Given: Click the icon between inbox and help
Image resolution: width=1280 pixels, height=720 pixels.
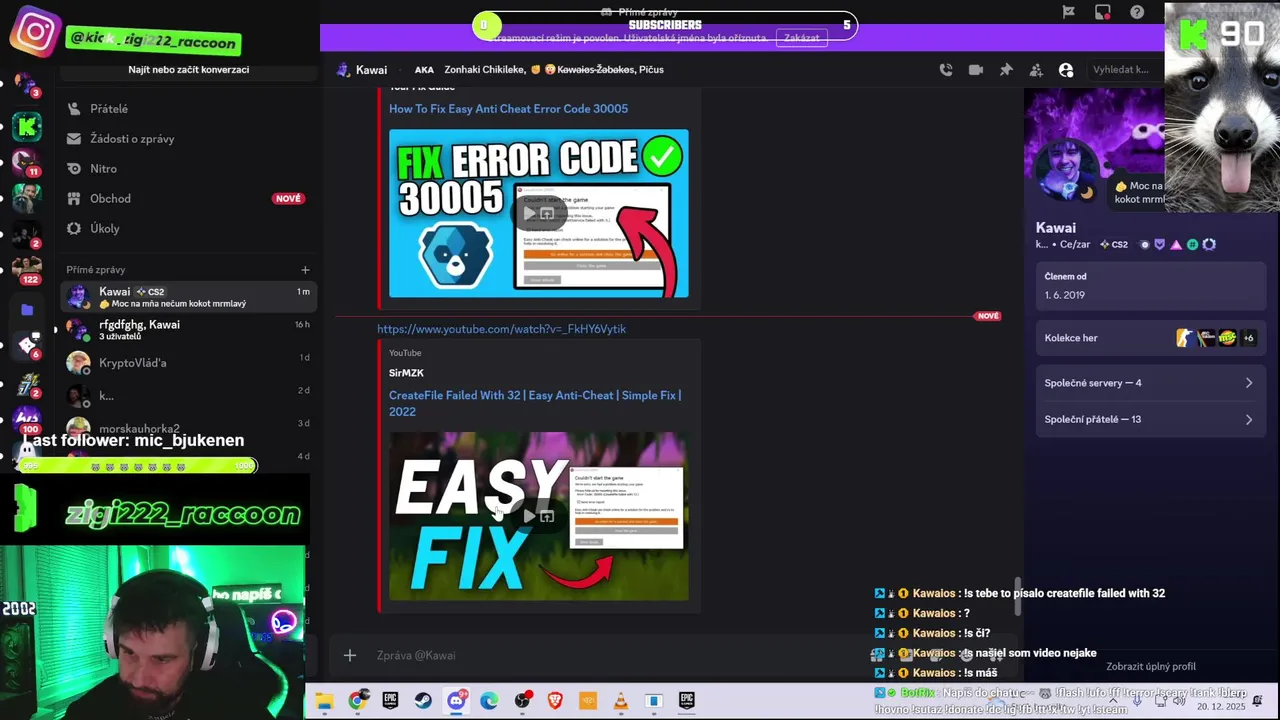Looking at the screenshot, I should click(x=1103, y=12).
